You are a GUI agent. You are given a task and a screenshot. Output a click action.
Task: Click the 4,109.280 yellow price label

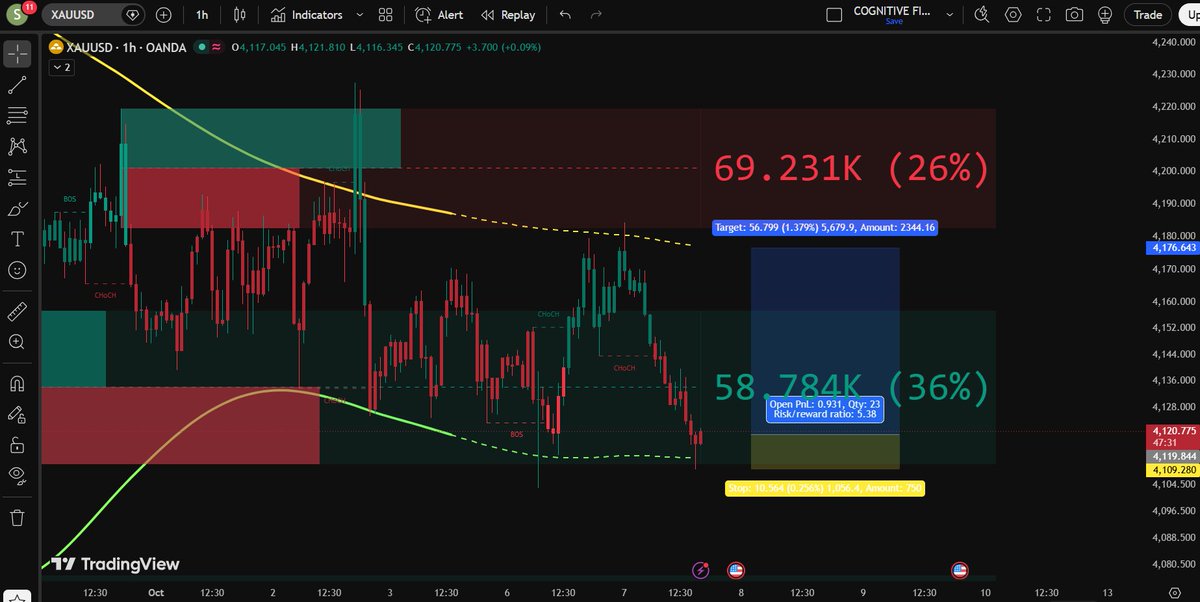(x=1173, y=468)
